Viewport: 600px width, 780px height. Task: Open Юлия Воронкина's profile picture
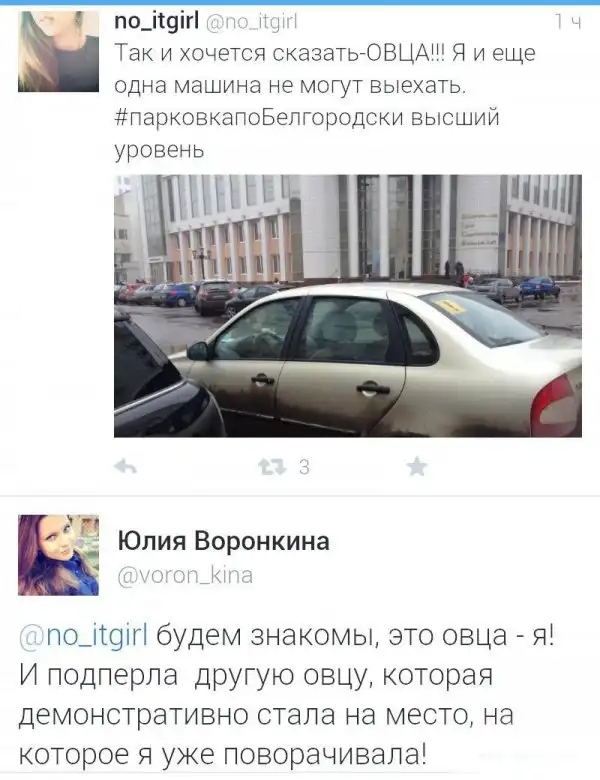coord(58,555)
